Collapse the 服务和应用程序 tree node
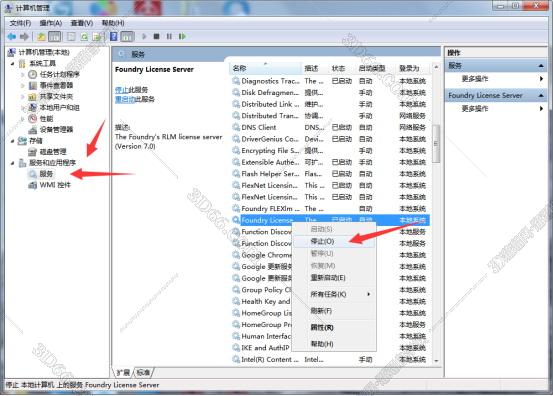Viewport: 553px width, 396px height. (x=12, y=163)
